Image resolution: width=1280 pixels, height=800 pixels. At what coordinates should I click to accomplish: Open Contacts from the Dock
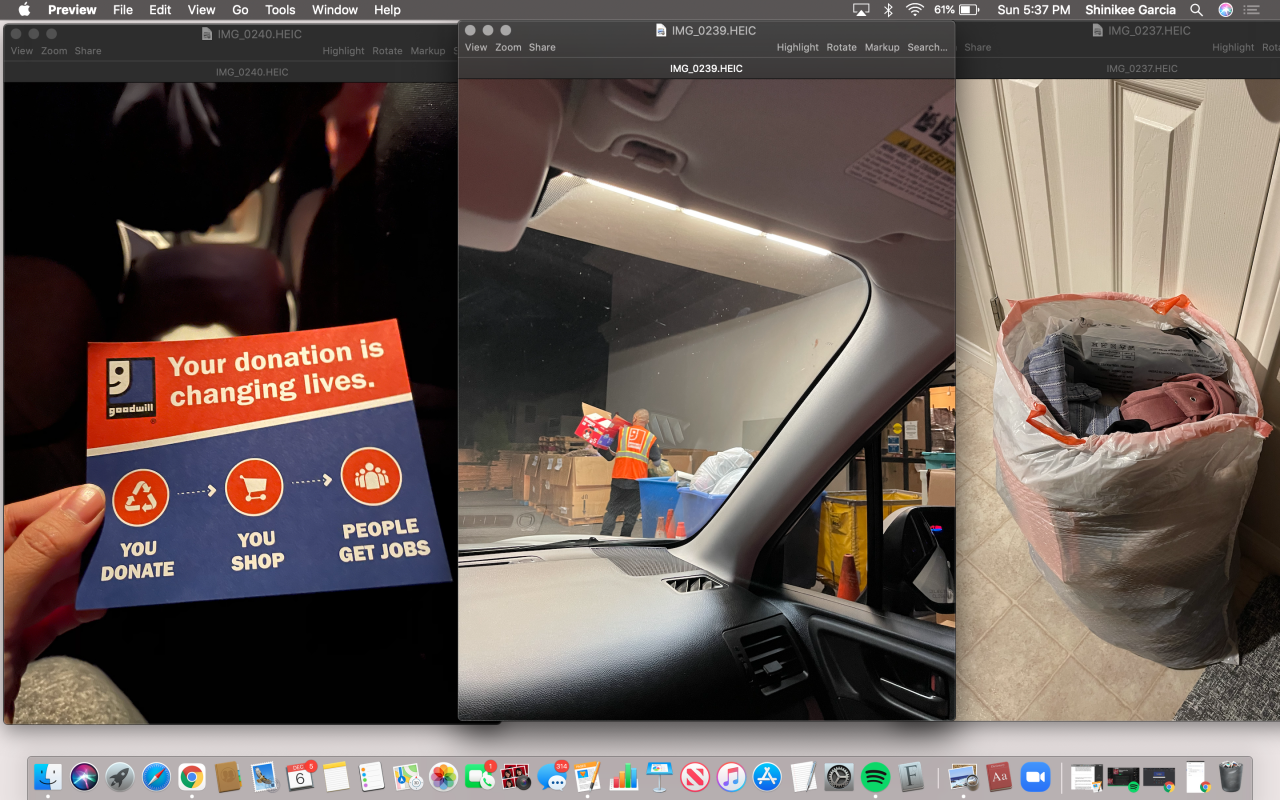228,776
